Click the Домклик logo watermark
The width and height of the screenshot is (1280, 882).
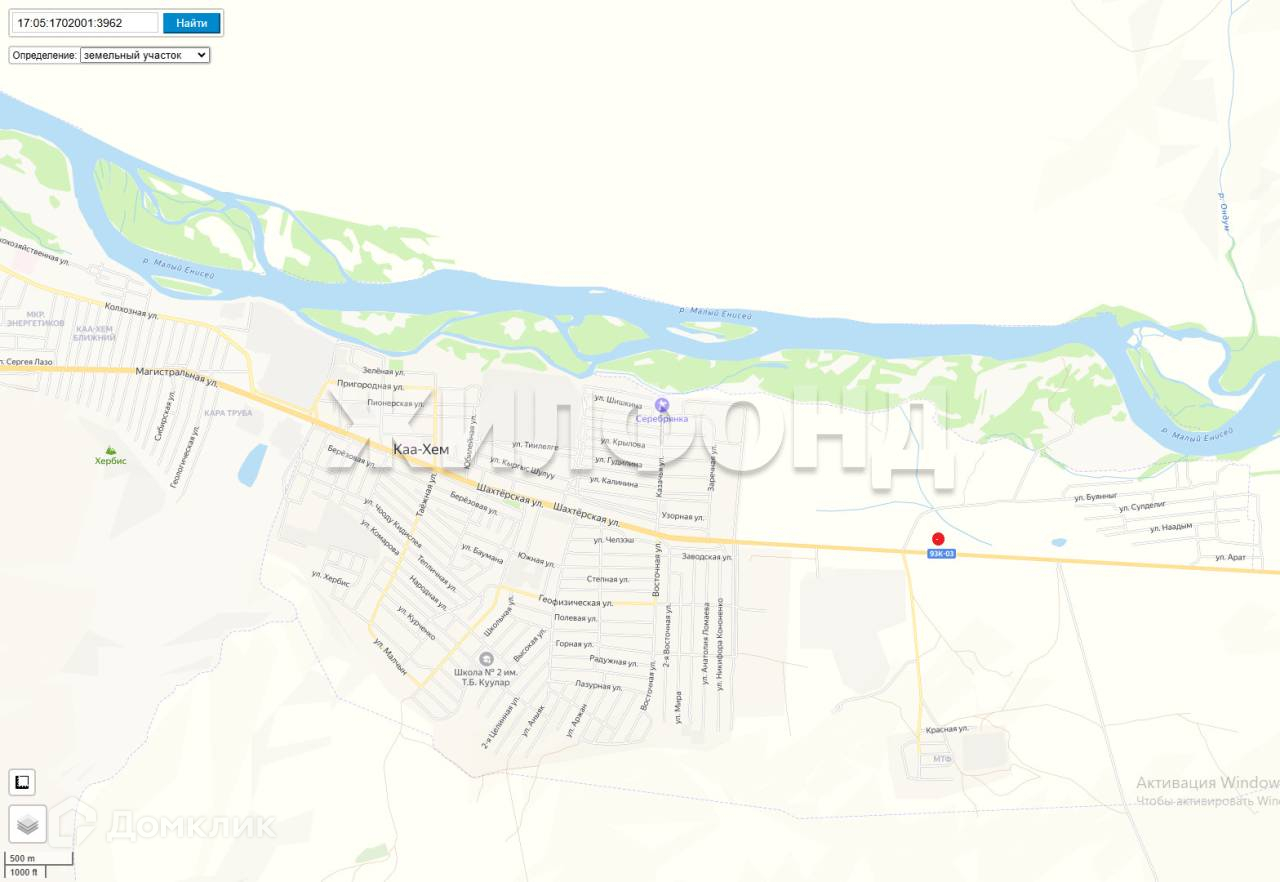point(166,825)
